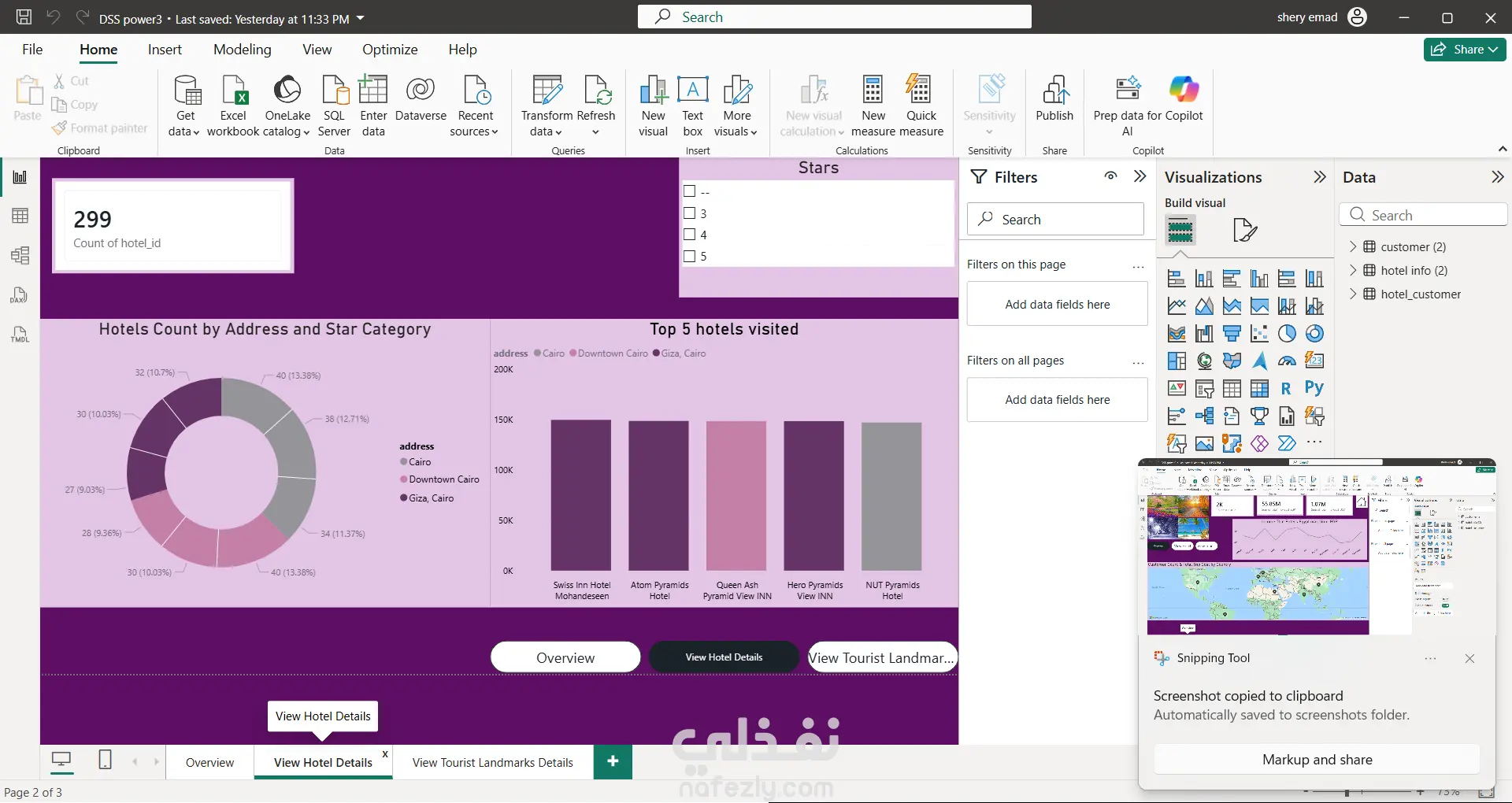
Task: Open Table view from left sidebar
Action: (x=20, y=216)
